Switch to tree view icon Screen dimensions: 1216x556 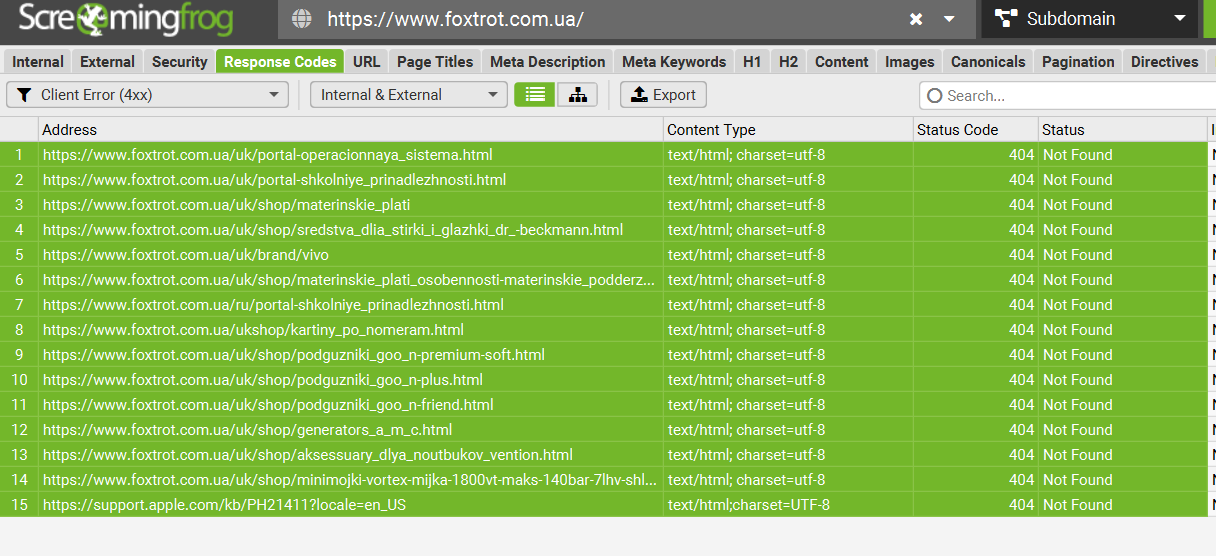click(577, 95)
